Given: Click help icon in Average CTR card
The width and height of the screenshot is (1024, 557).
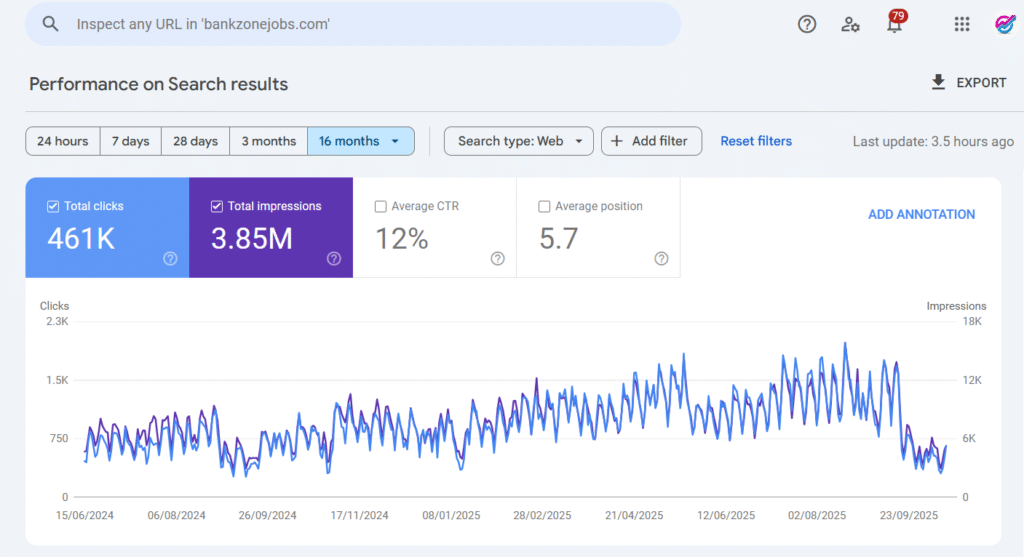Looking at the screenshot, I should click(x=498, y=259).
